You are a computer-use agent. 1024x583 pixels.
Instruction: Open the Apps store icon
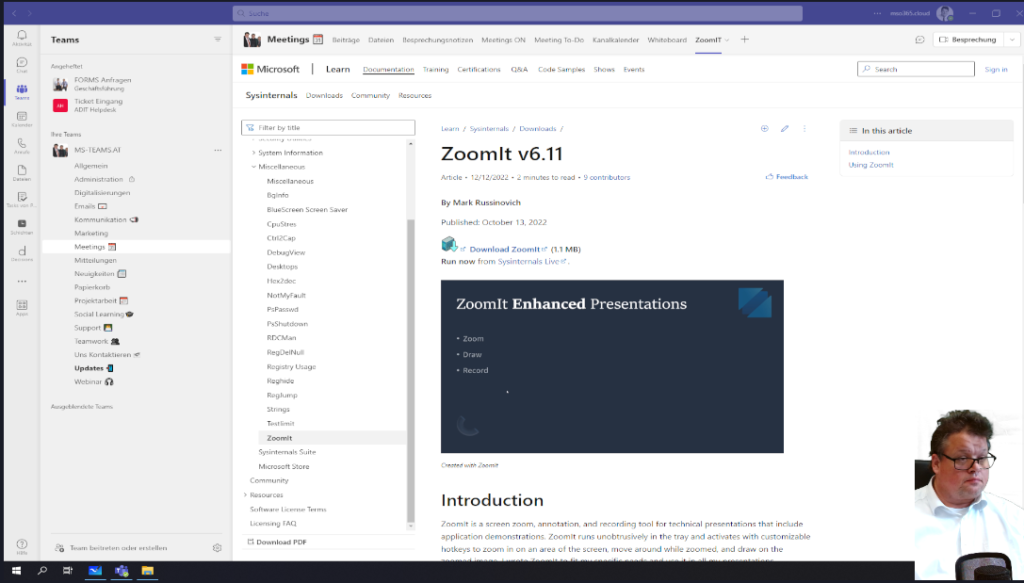coord(22,307)
